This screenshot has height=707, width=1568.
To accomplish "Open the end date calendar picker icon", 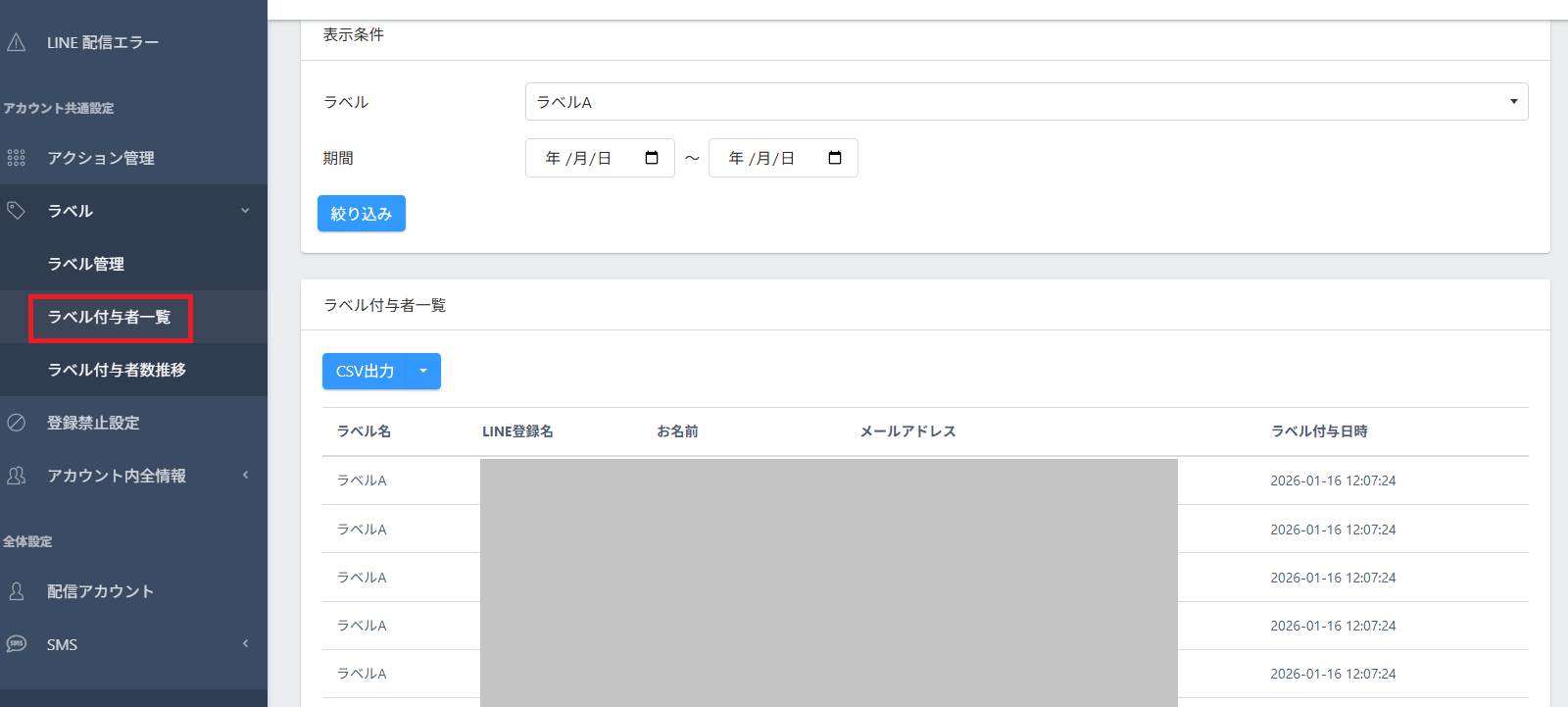I will (835, 158).
